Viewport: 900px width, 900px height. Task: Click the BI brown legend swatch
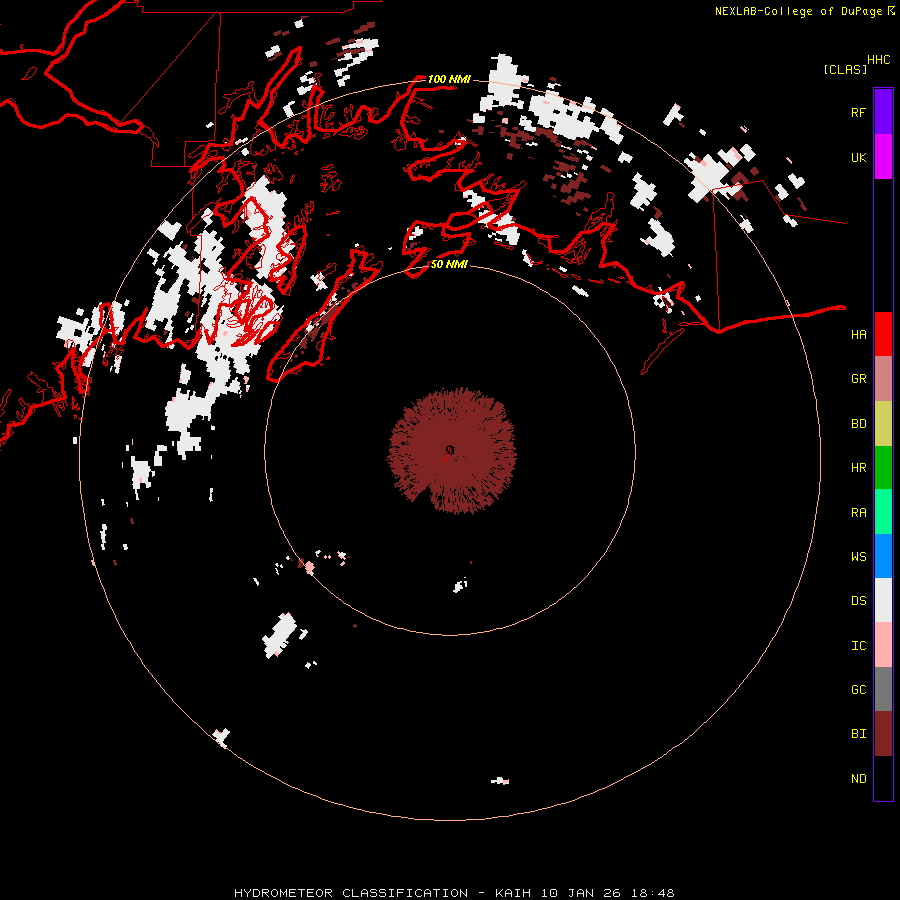tap(883, 734)
